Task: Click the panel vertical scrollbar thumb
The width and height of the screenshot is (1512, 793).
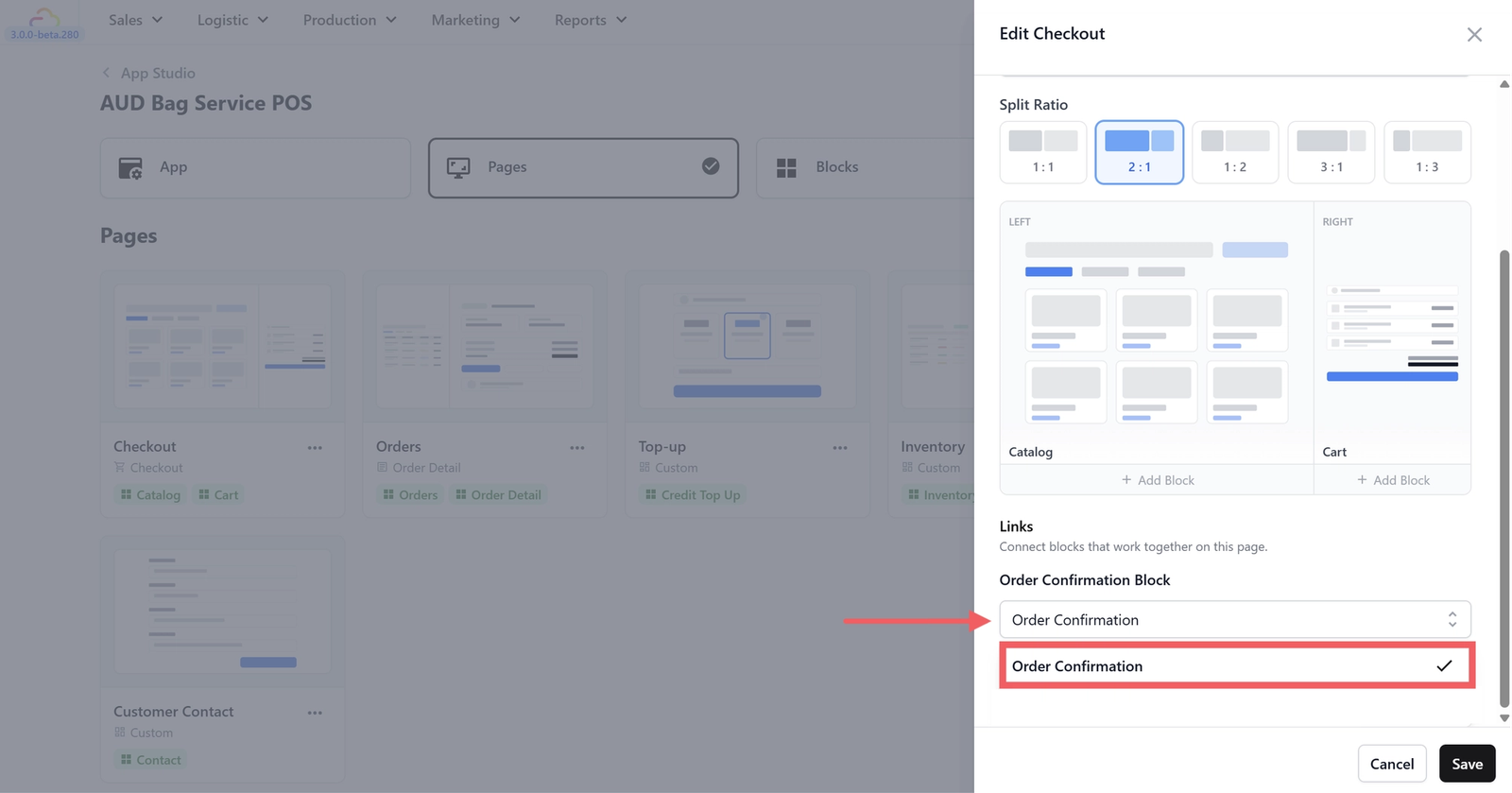Action: 1504,477
